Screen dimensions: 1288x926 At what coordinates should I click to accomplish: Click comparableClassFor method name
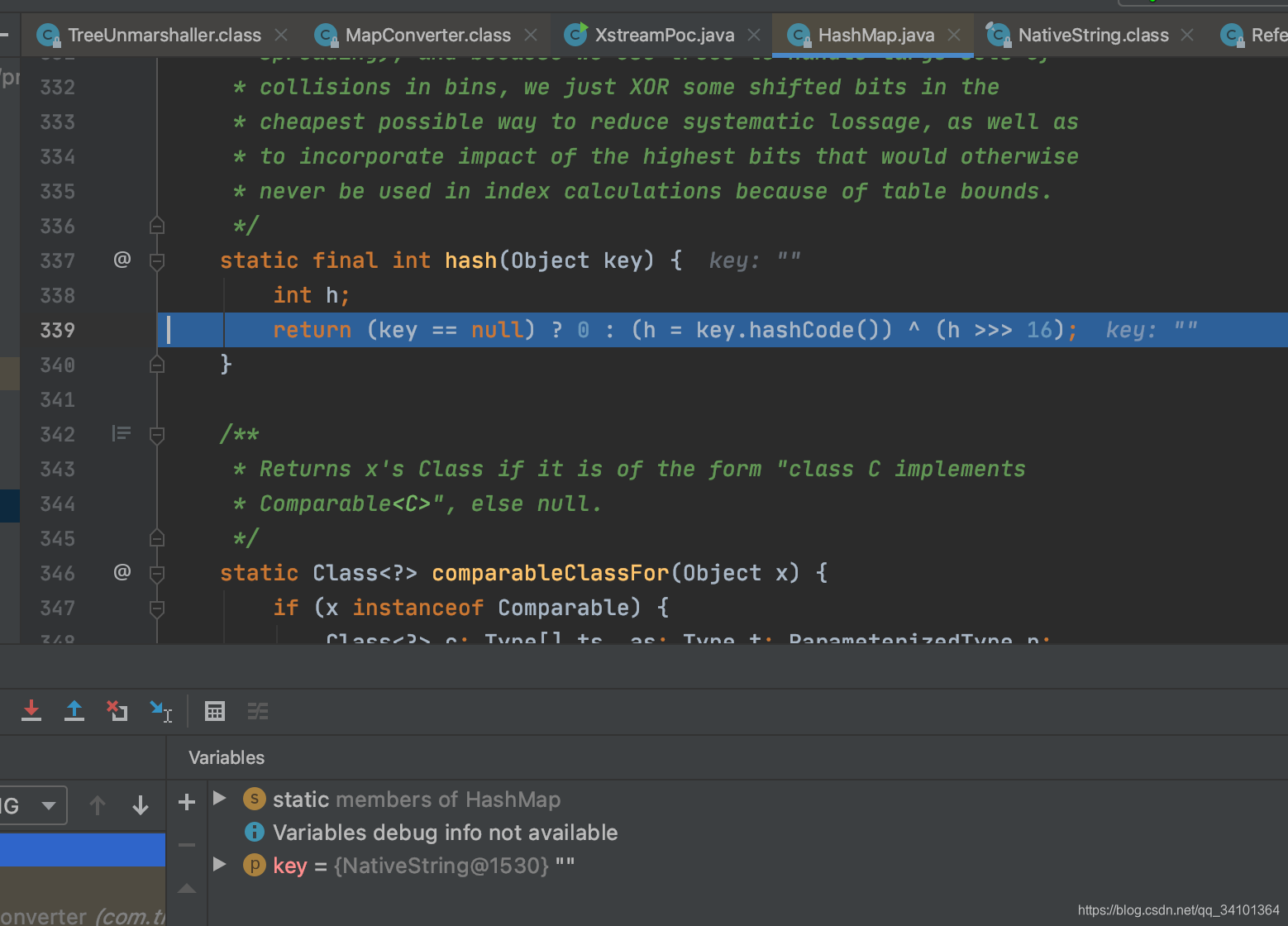(551, 573)
